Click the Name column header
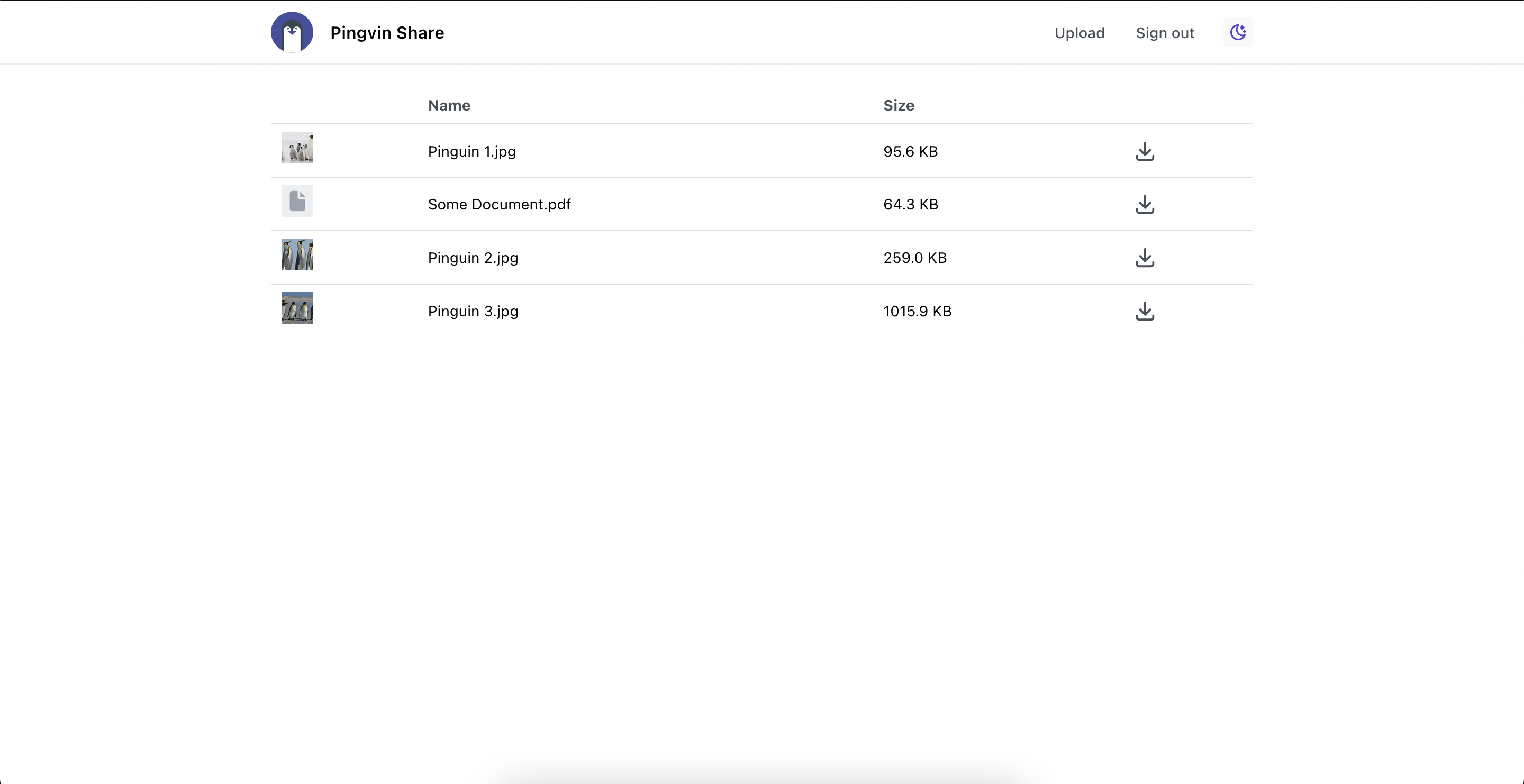Viewport: 1524px width, 784px height. 449,105
